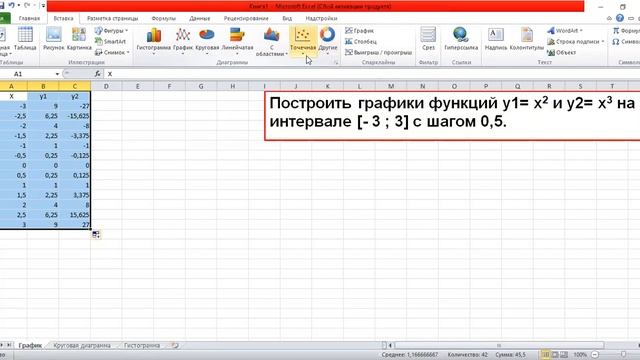Insert a Линейчатая bar chart

coord(237,41)
